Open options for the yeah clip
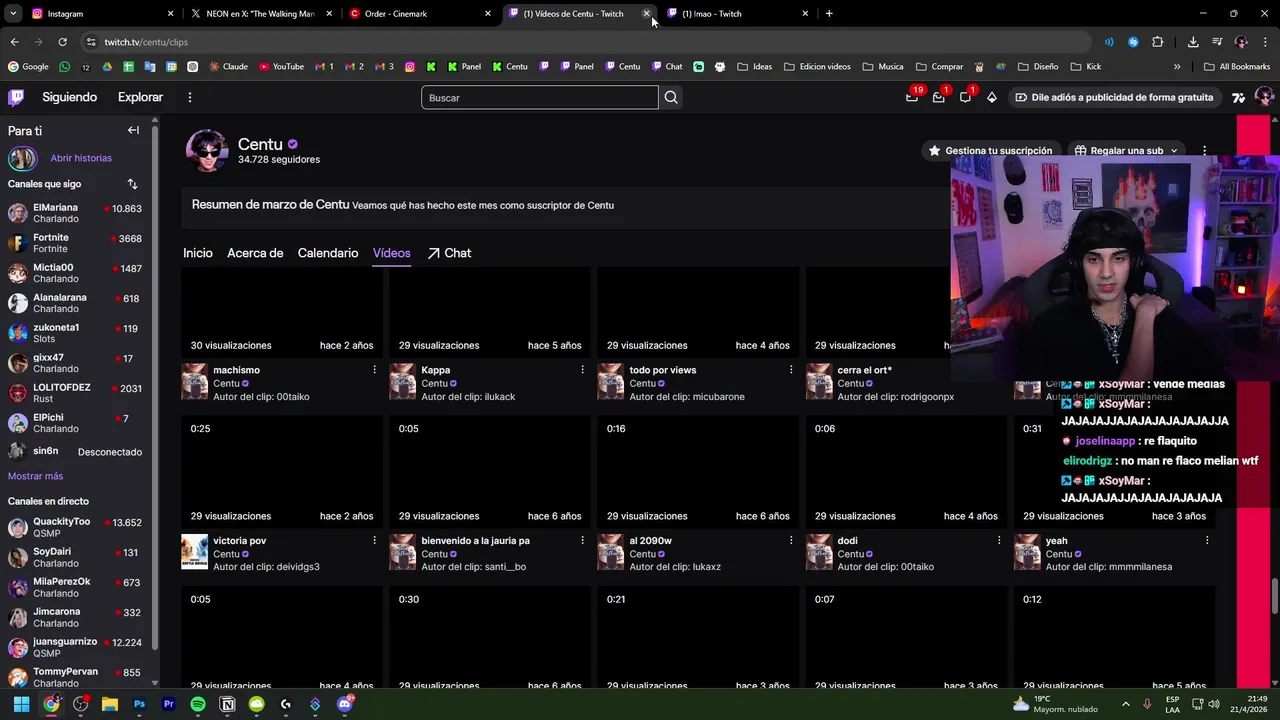The width and height of the screenshot is (1280, 720). point(1206,540)
